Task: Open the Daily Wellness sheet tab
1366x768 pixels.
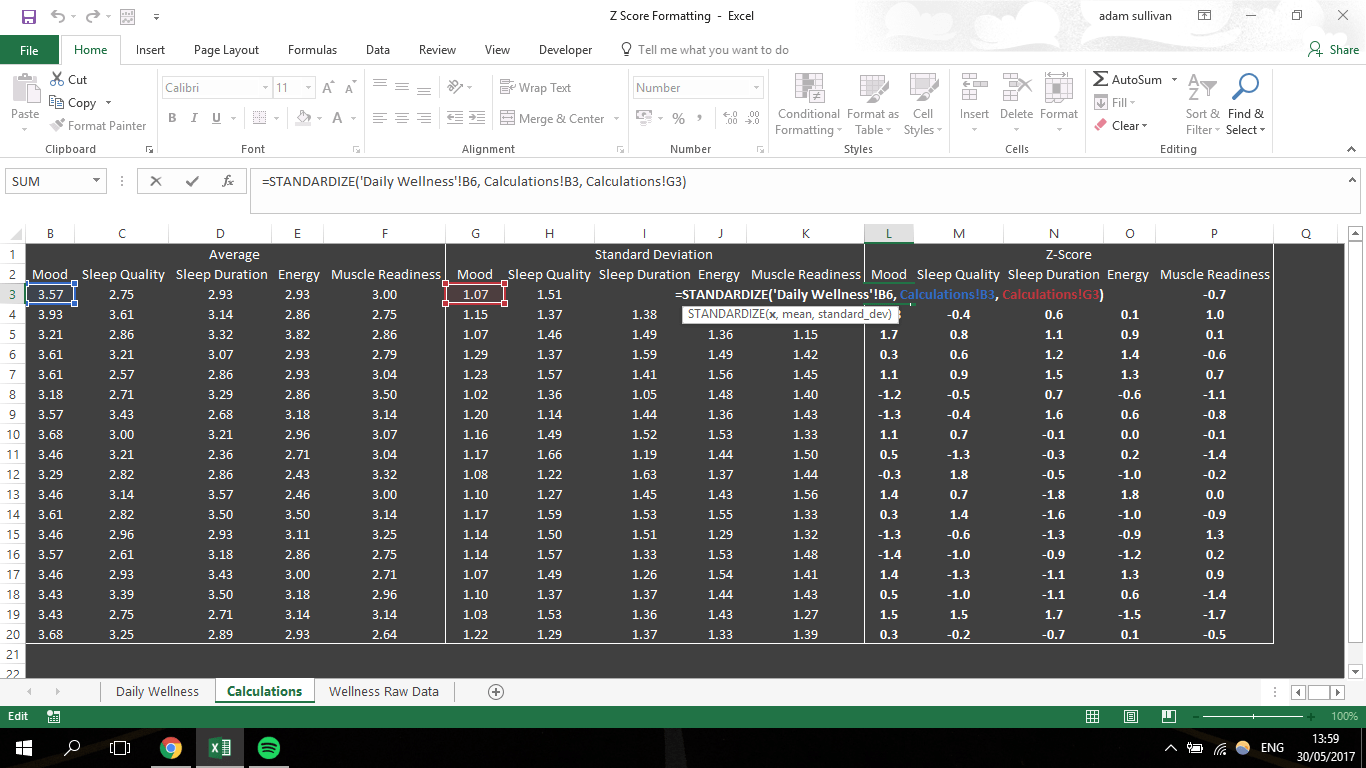Action: pyautogui.click(x=156, y=690)
